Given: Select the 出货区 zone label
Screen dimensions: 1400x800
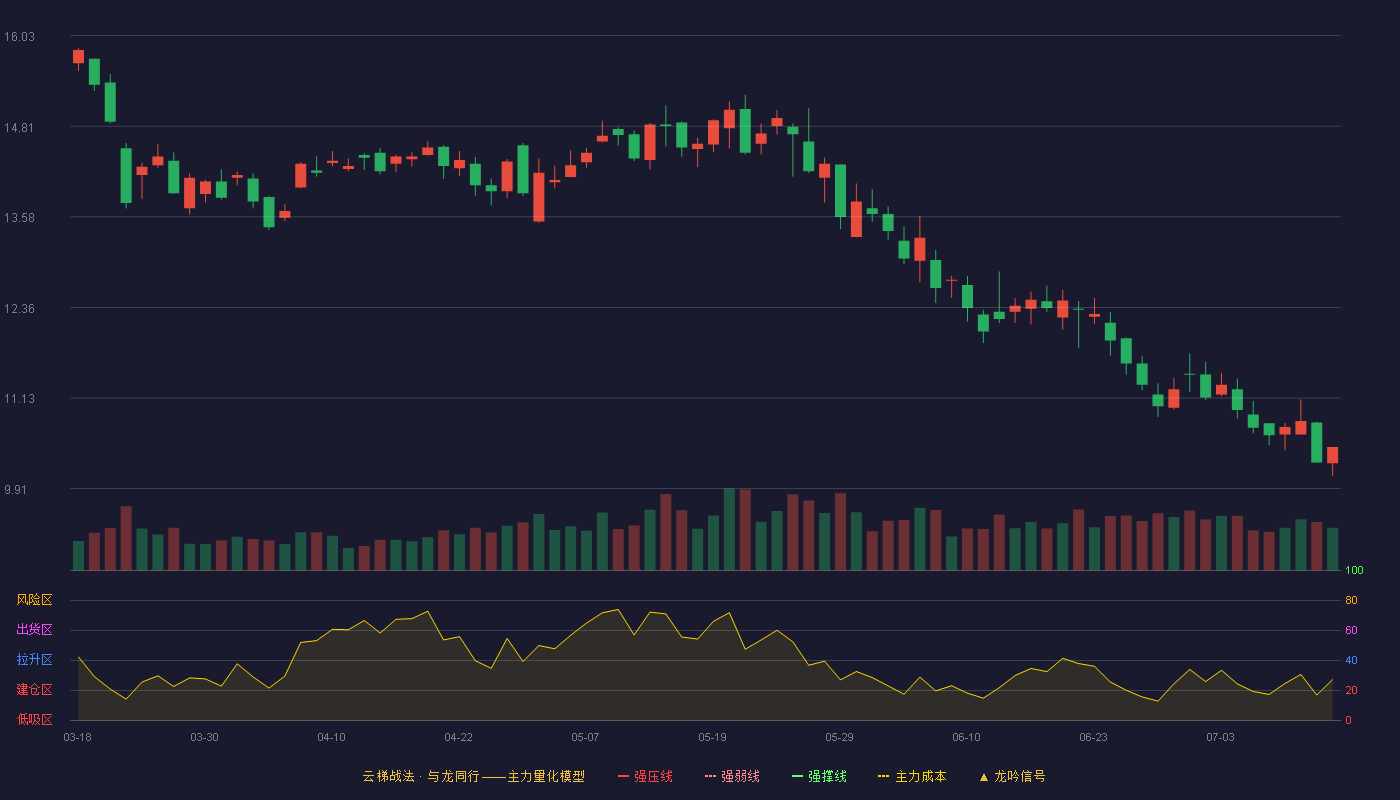Looking at the screenshot, I should pos(34,630).
